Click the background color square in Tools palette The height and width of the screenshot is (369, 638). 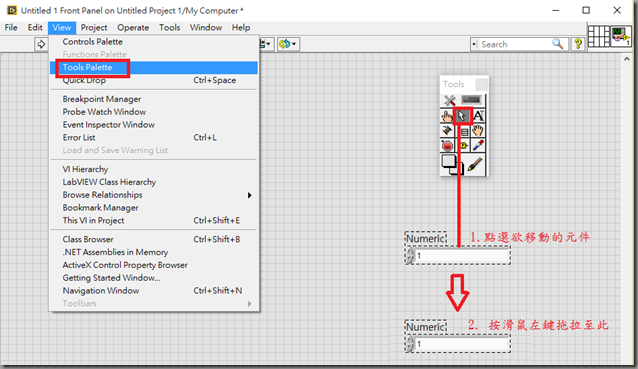click(x=458, y=168)
